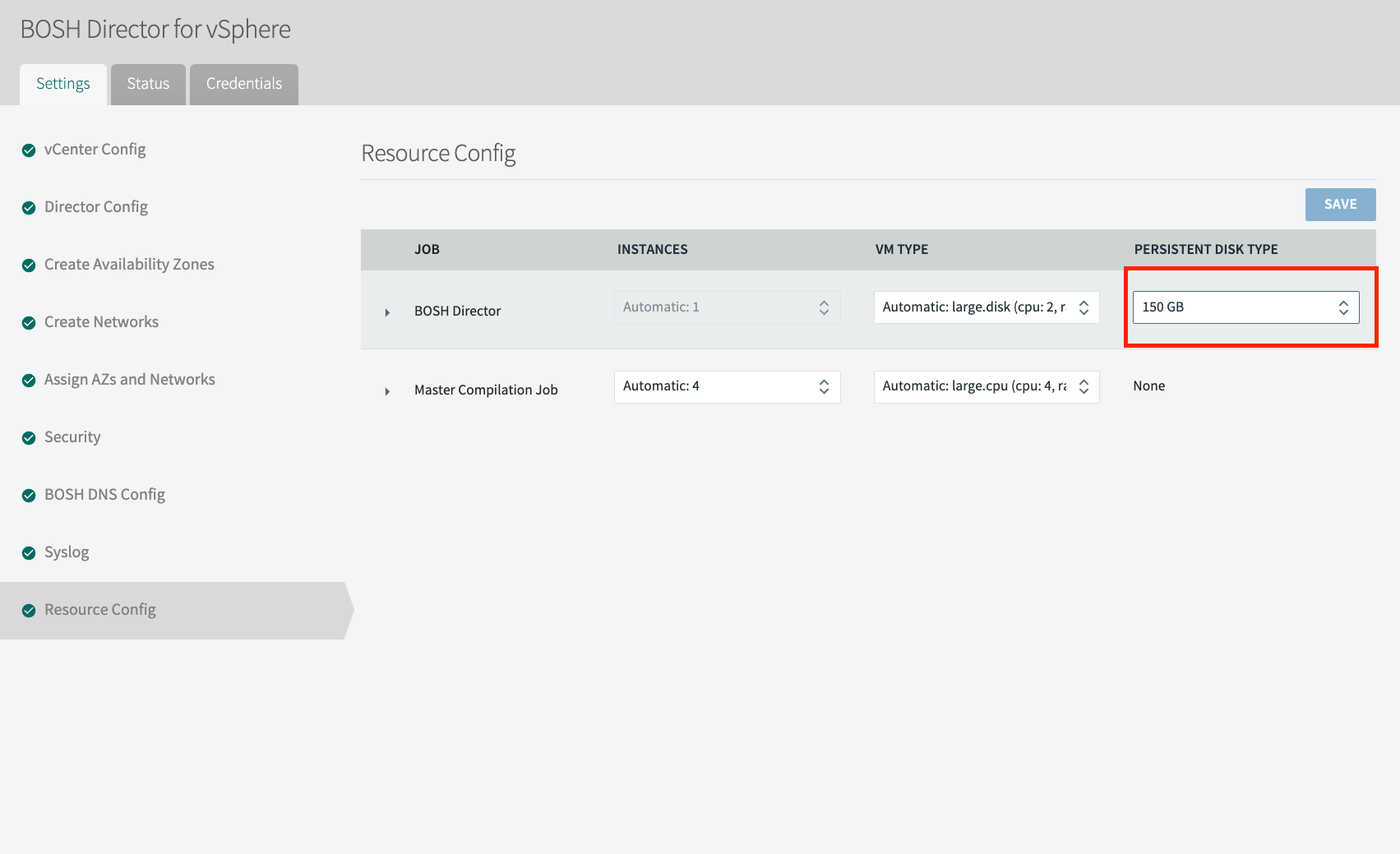Click the check icon beside Create Networks

pos(29,323)
